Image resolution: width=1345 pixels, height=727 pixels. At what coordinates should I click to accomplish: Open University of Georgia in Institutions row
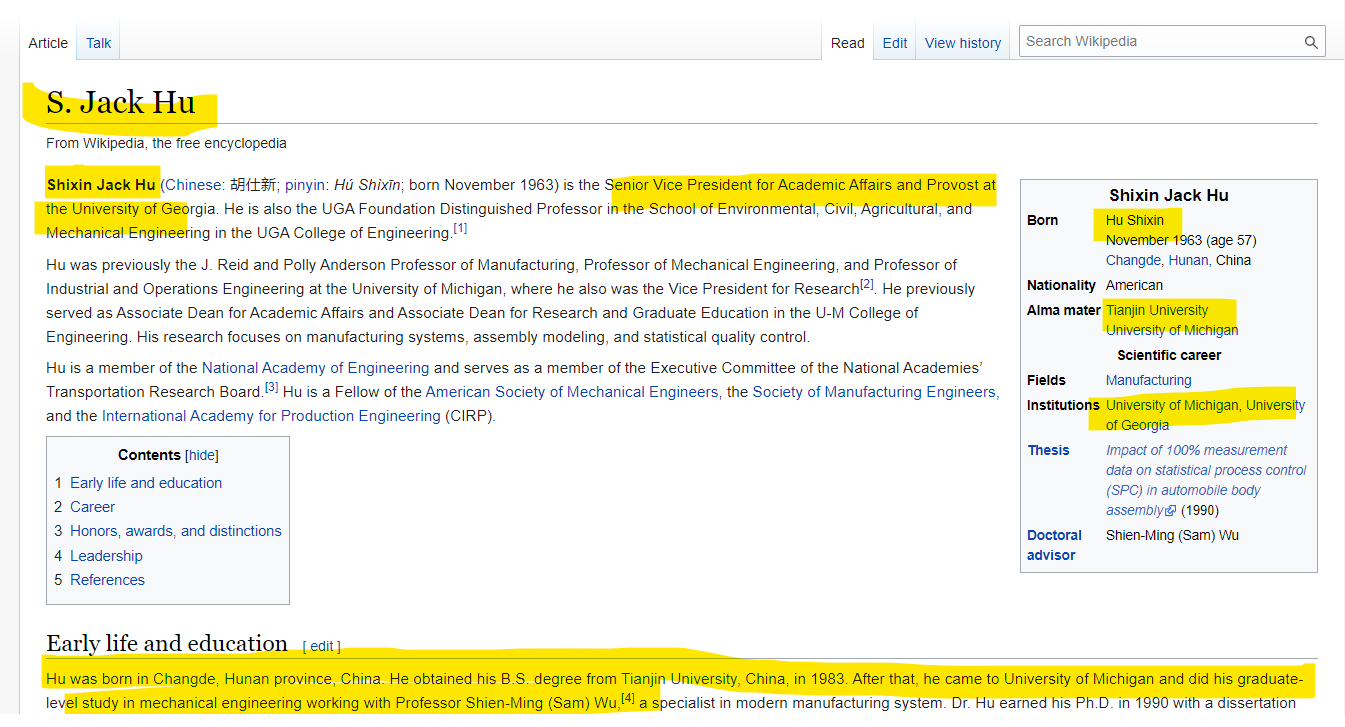click(1205, 415)
